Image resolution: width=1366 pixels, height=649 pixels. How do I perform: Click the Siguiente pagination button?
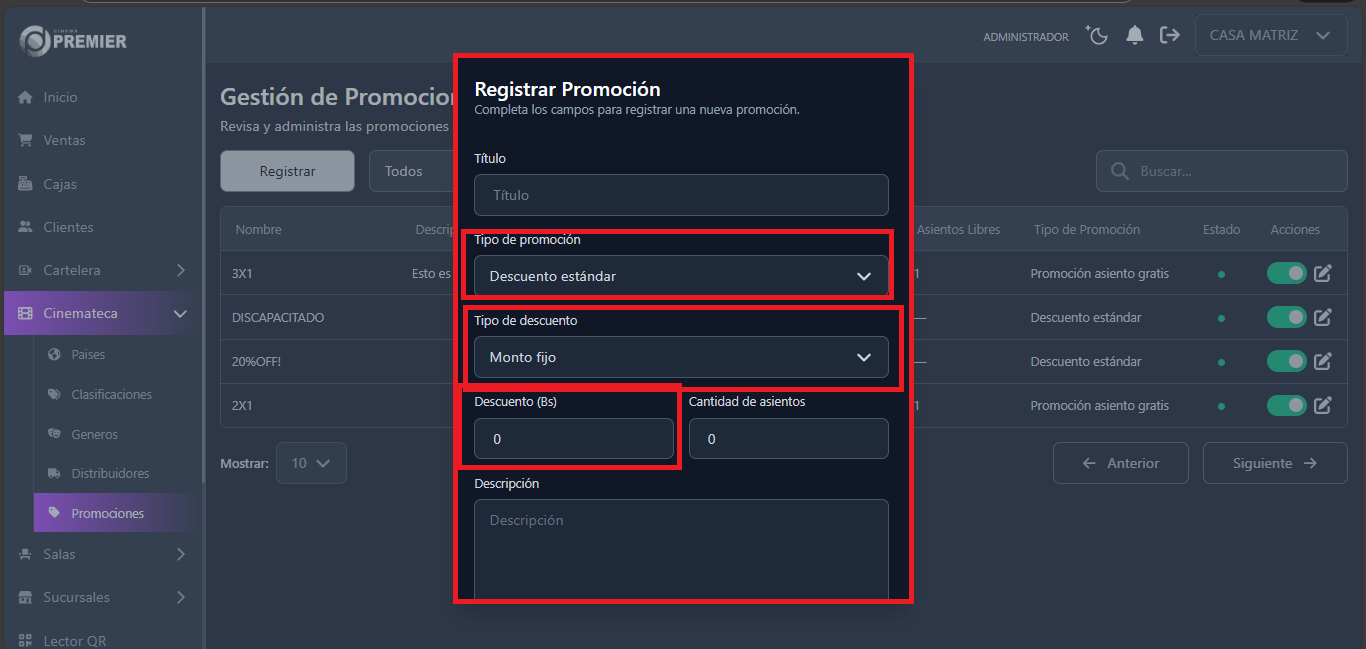(x=1274, y=462)
